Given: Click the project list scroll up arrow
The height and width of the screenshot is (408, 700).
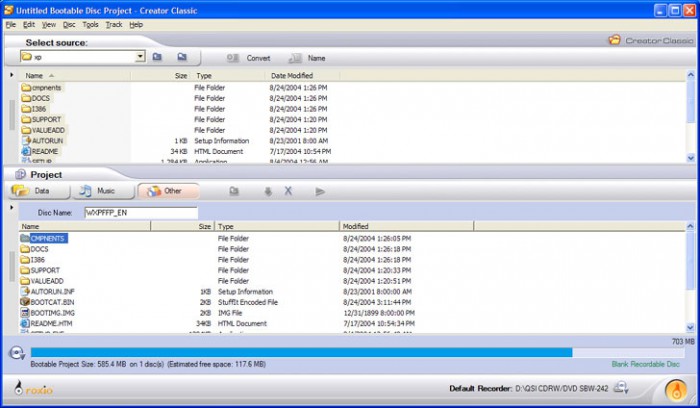Looking at the screenshot, I should point(691,227).
